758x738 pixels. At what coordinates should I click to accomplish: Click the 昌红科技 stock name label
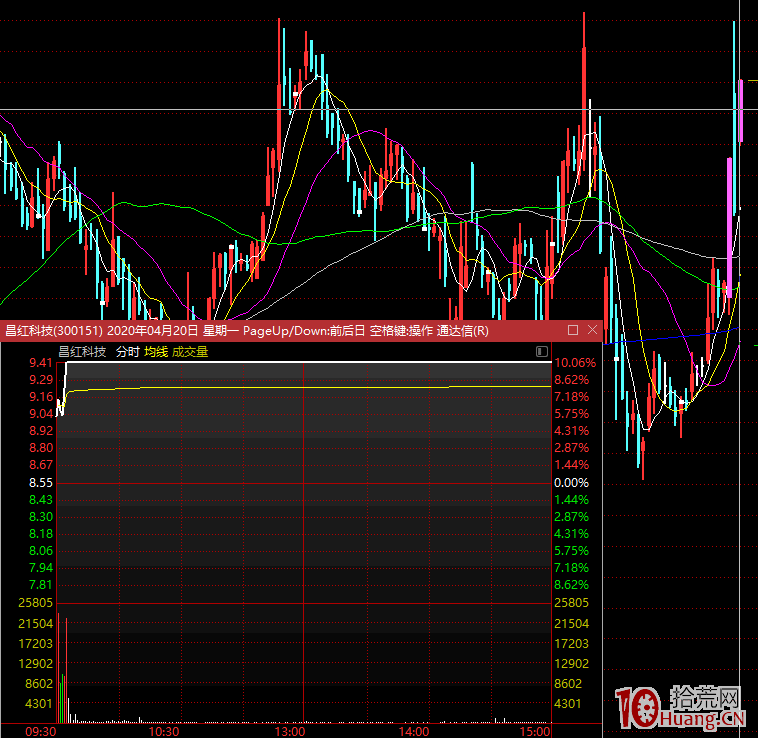coord(82,352)
